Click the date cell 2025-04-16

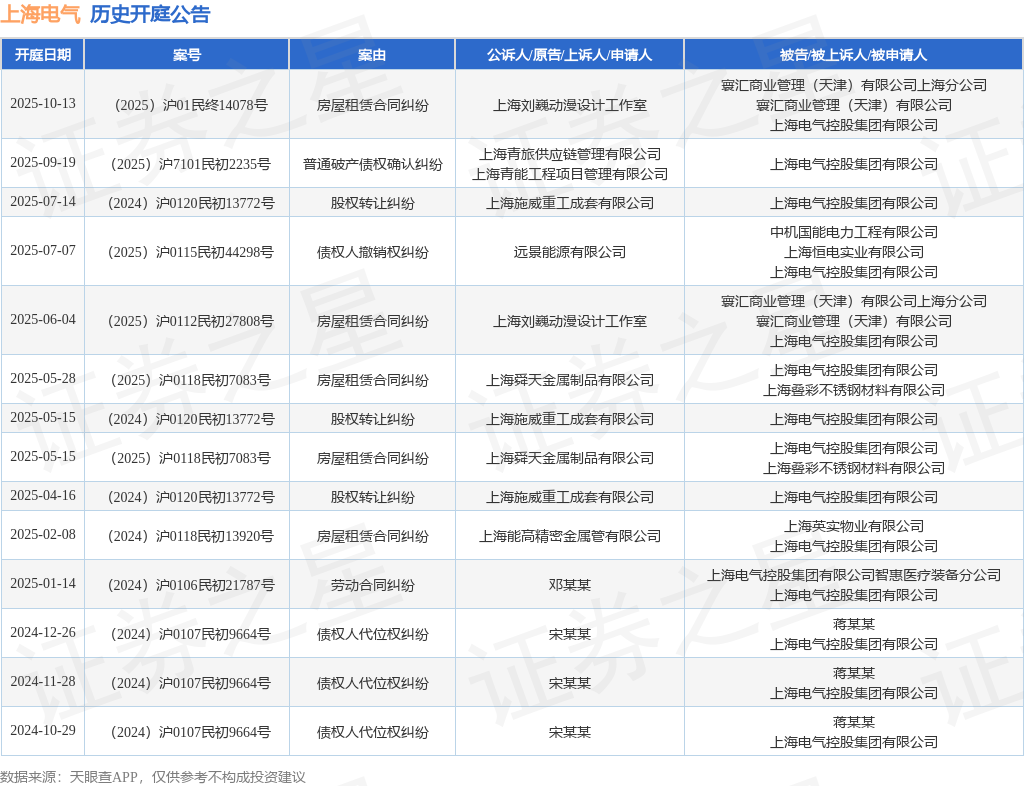coord(42,496)
